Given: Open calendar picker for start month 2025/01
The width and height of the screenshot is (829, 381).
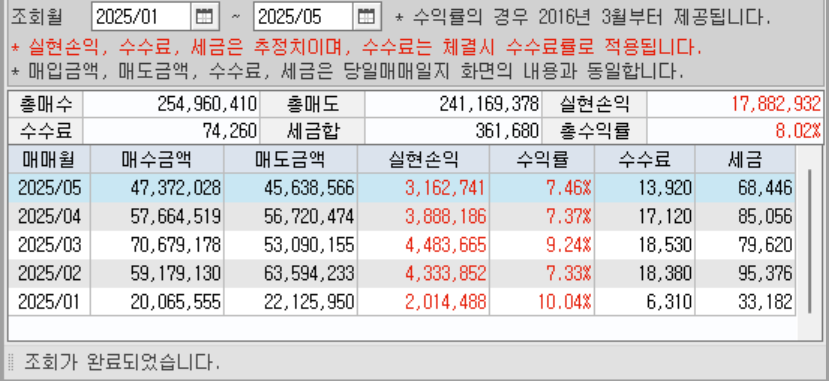Looking at the screenshot, I should coord(204,17).
